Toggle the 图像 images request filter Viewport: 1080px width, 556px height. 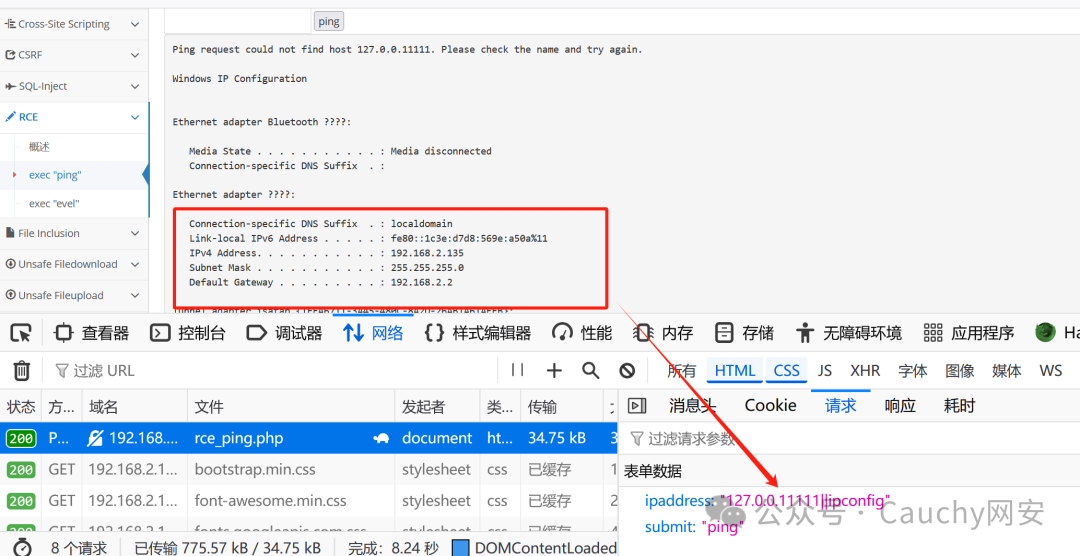(959, 371)
